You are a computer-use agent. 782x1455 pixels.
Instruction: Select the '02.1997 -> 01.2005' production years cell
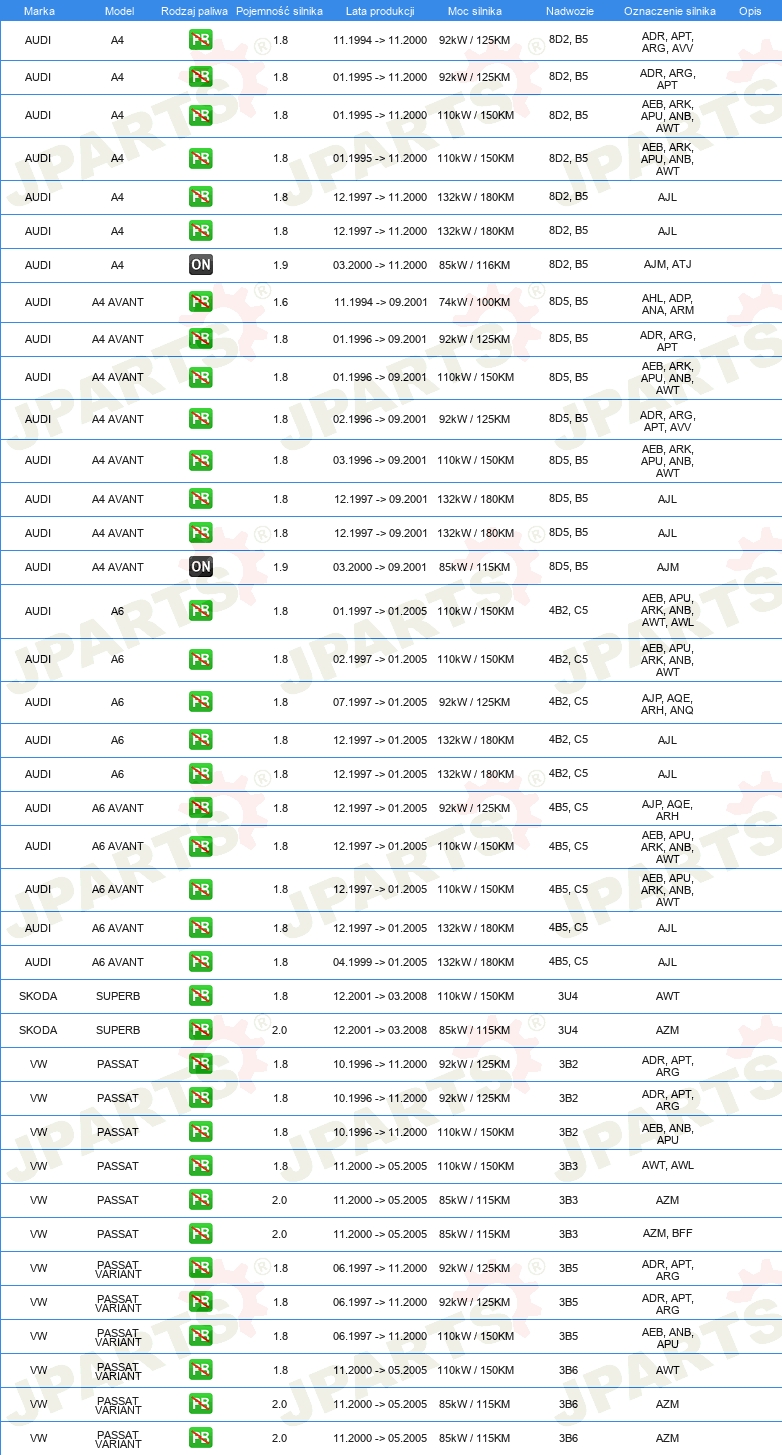pos(380,659)
